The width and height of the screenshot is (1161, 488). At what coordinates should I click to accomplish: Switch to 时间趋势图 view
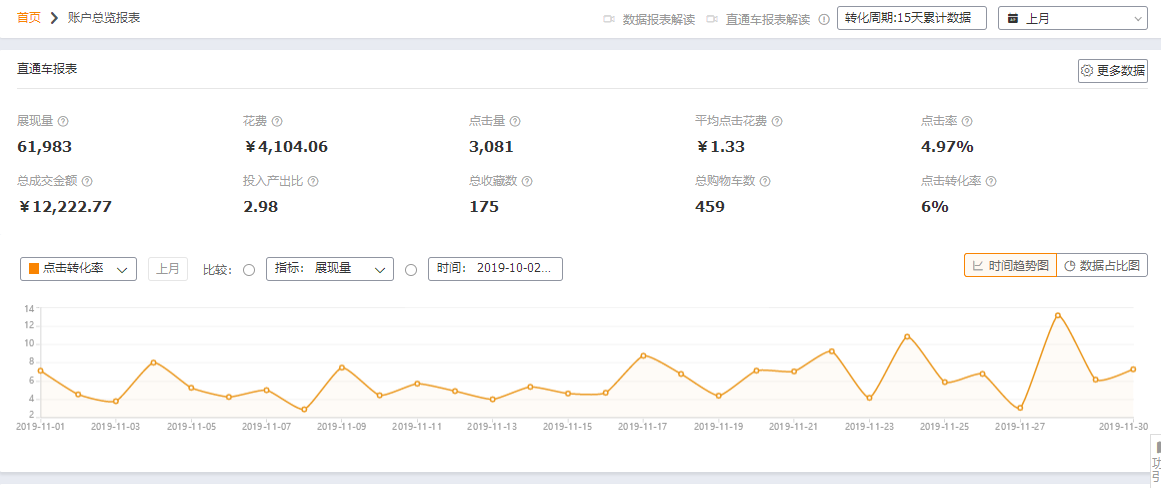(1010, 266)
